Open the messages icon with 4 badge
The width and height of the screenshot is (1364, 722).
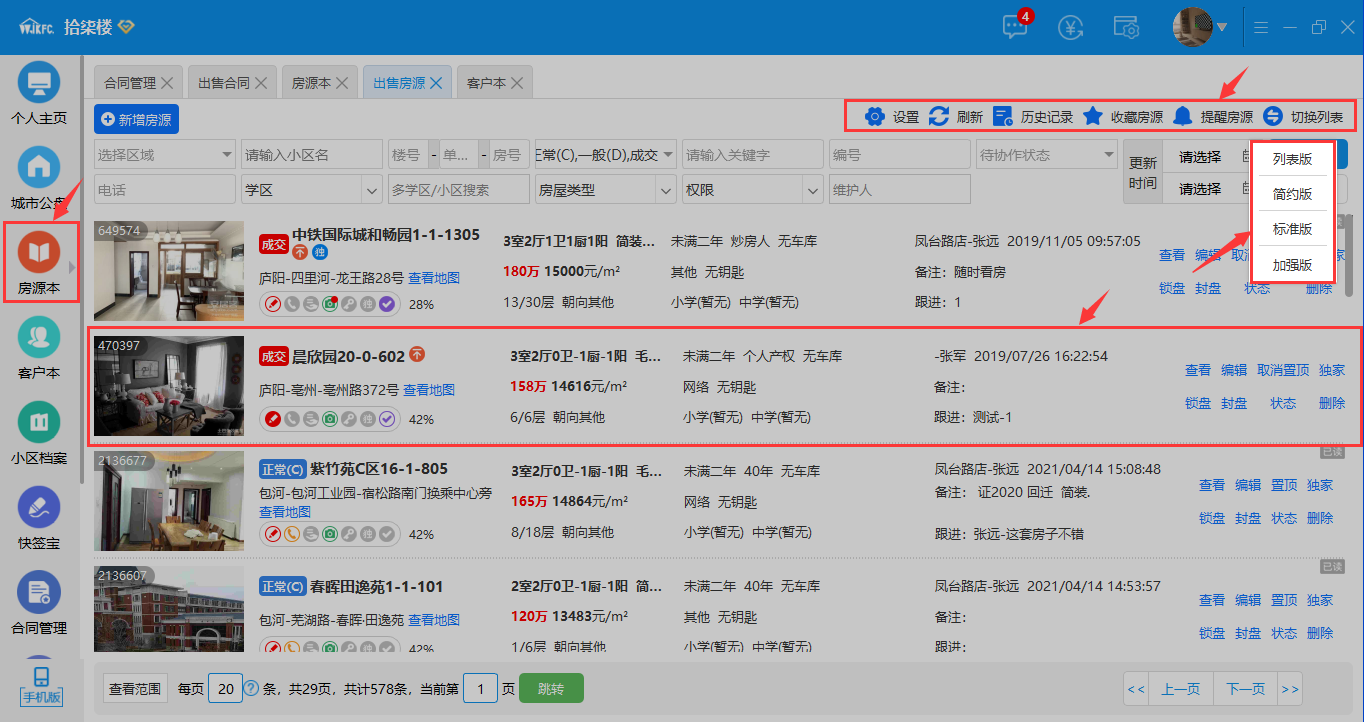[x=1015, y=27]
